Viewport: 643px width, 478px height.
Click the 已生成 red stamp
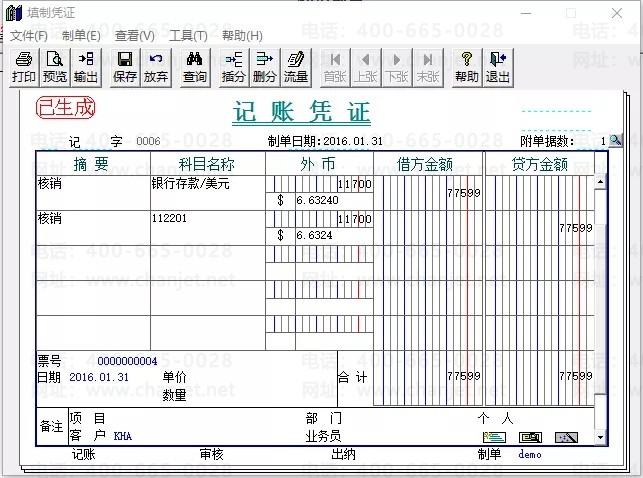(x=66, y=108)
